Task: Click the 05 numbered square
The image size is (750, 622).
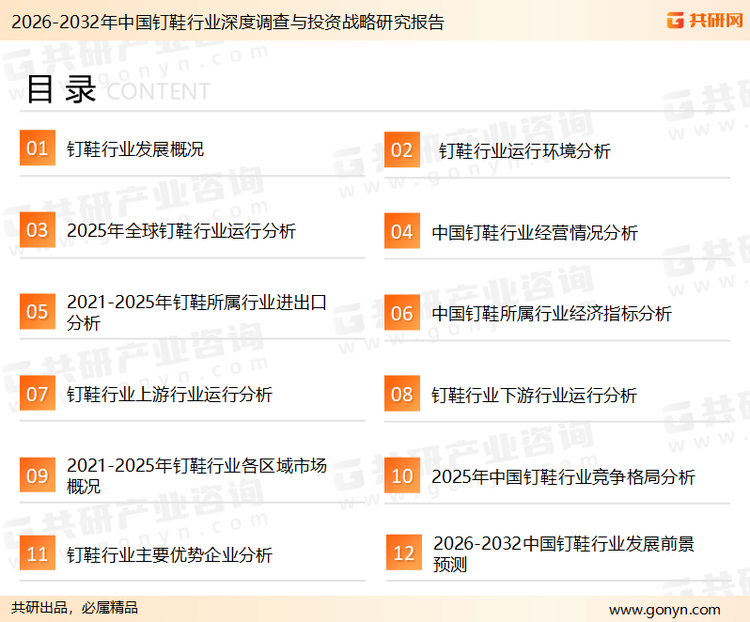Action: (x=37, y=312)
